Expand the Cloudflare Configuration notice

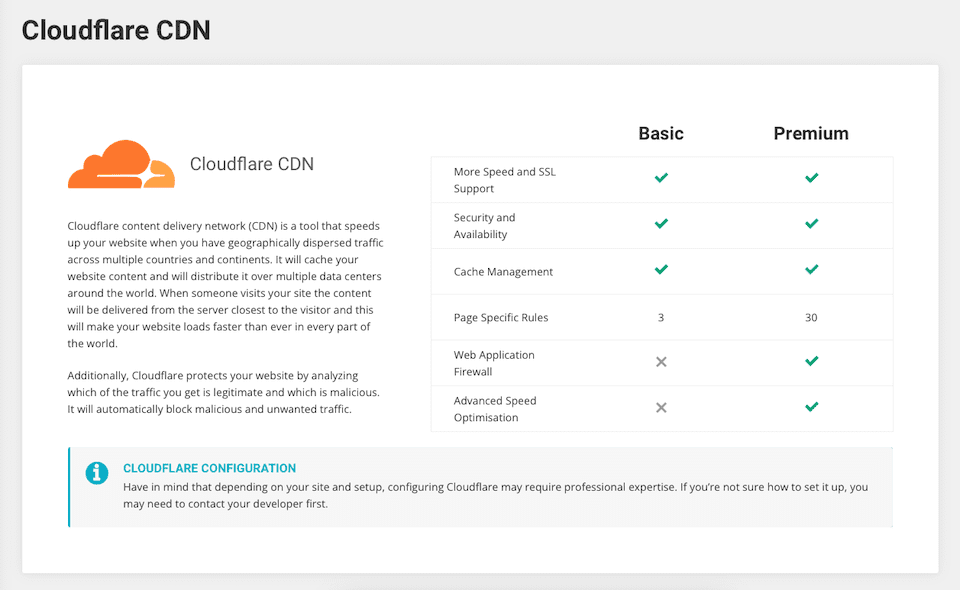tap(480, 487)
